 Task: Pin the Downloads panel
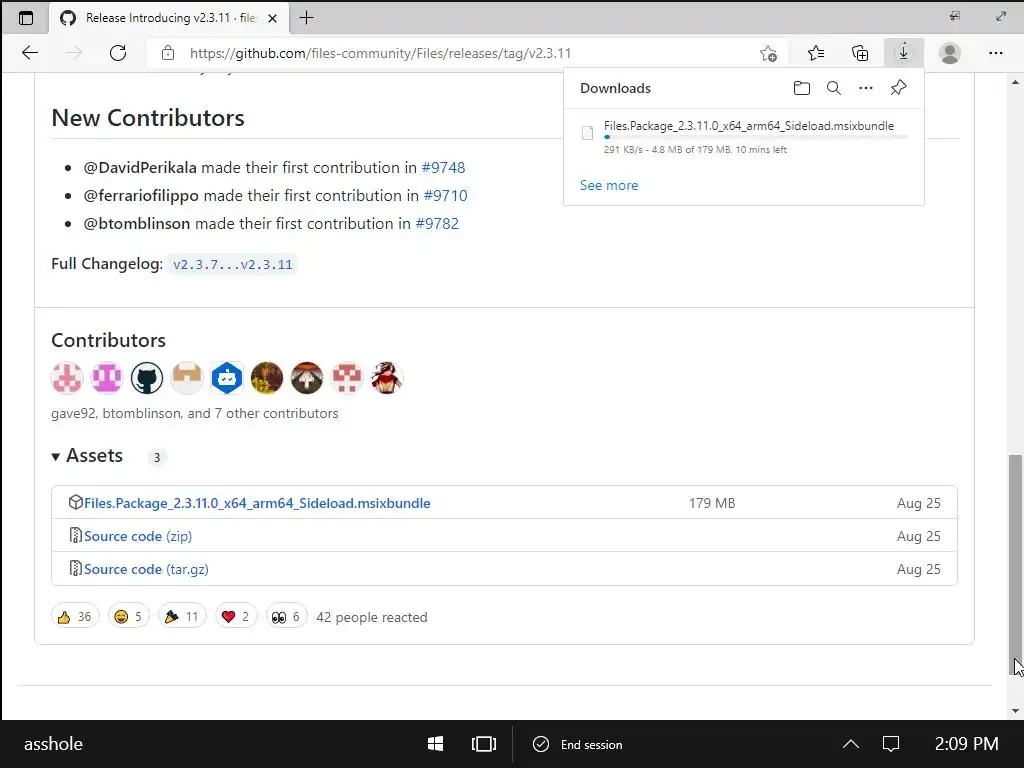click(899, 88)
